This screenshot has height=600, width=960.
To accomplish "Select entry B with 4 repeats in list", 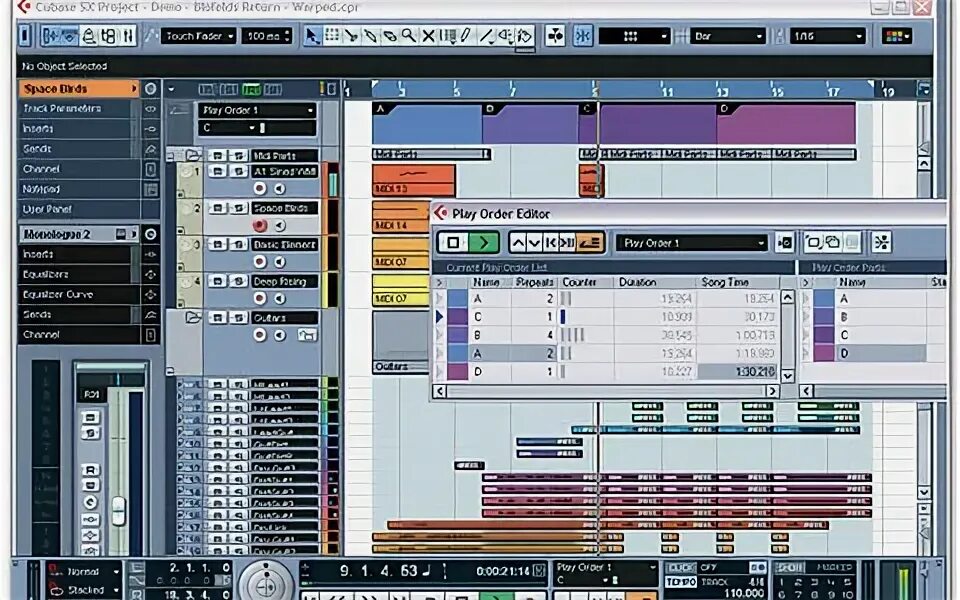I will click(x=606, y=335).
